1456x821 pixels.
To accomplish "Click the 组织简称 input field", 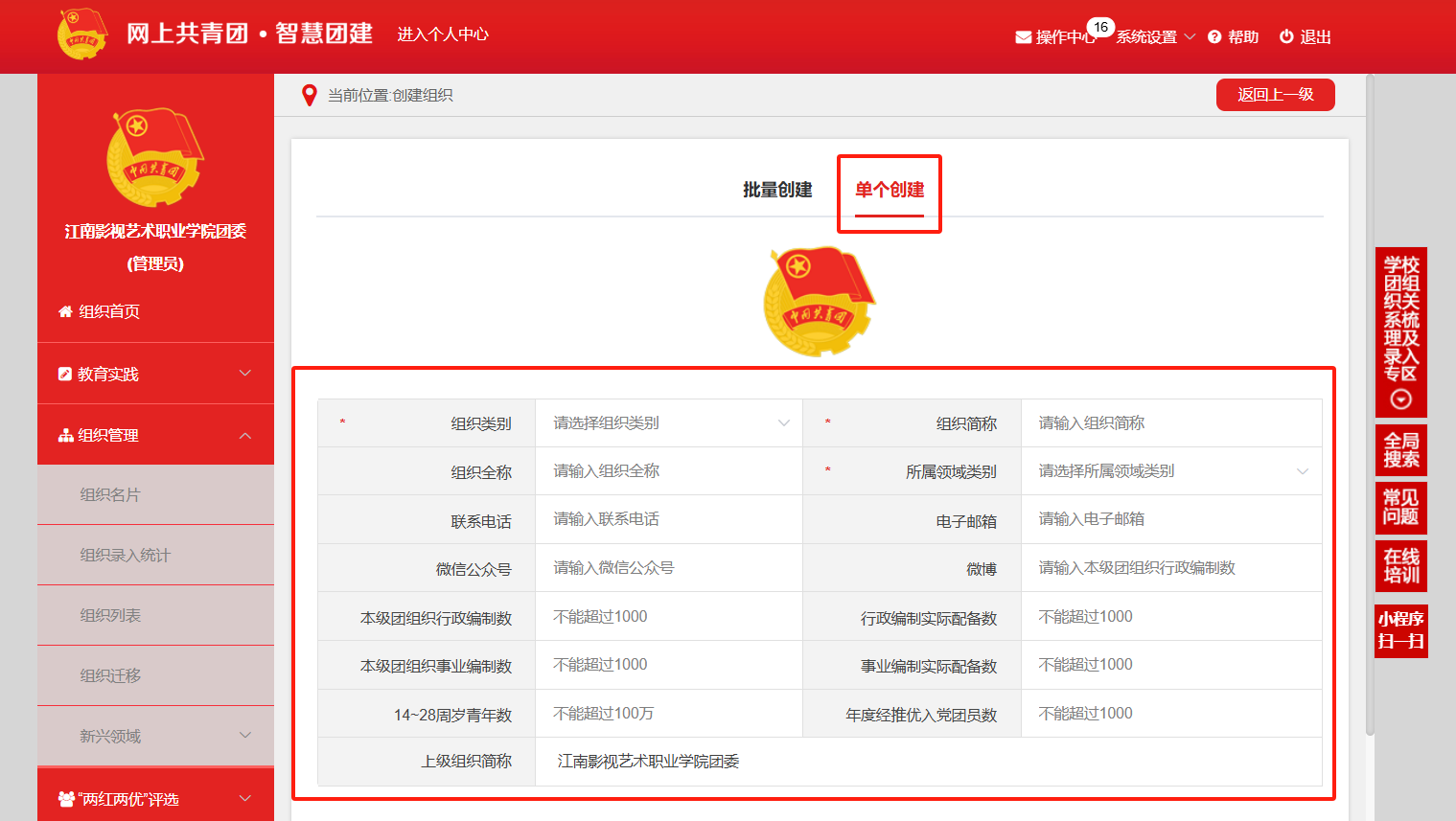I will pos(1171,423).
